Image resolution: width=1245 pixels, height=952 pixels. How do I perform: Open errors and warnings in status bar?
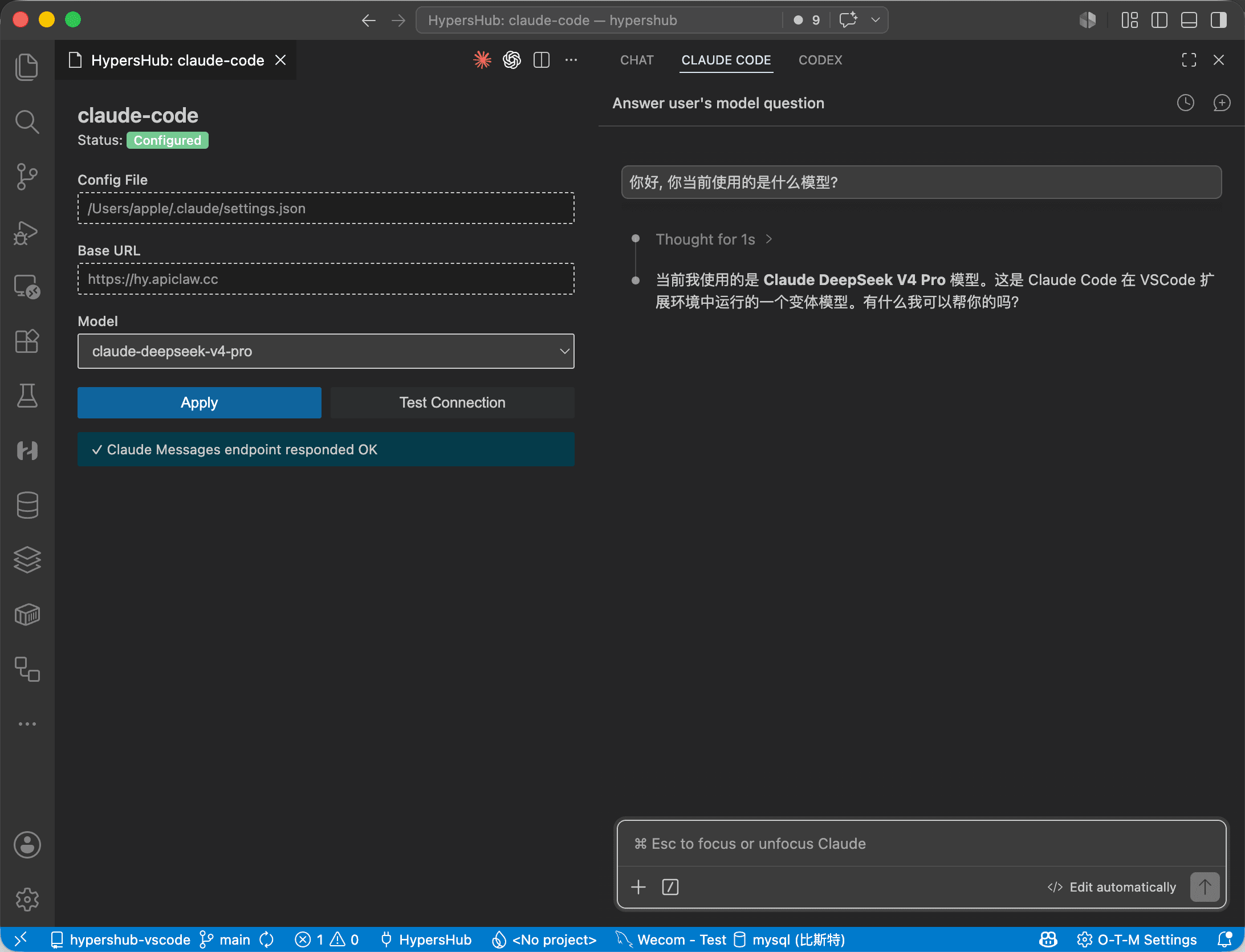(327, 939)
